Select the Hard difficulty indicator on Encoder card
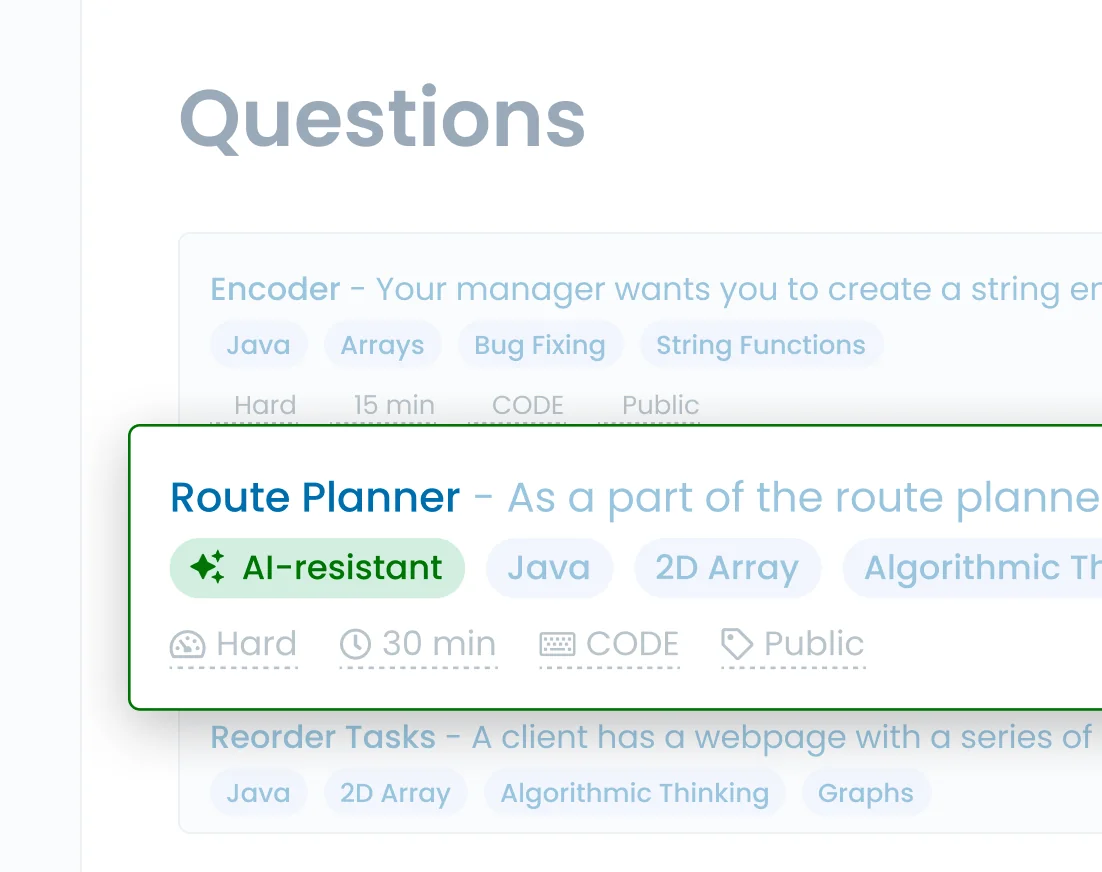The image size is (1102, 872). click(x=264, y=405)
